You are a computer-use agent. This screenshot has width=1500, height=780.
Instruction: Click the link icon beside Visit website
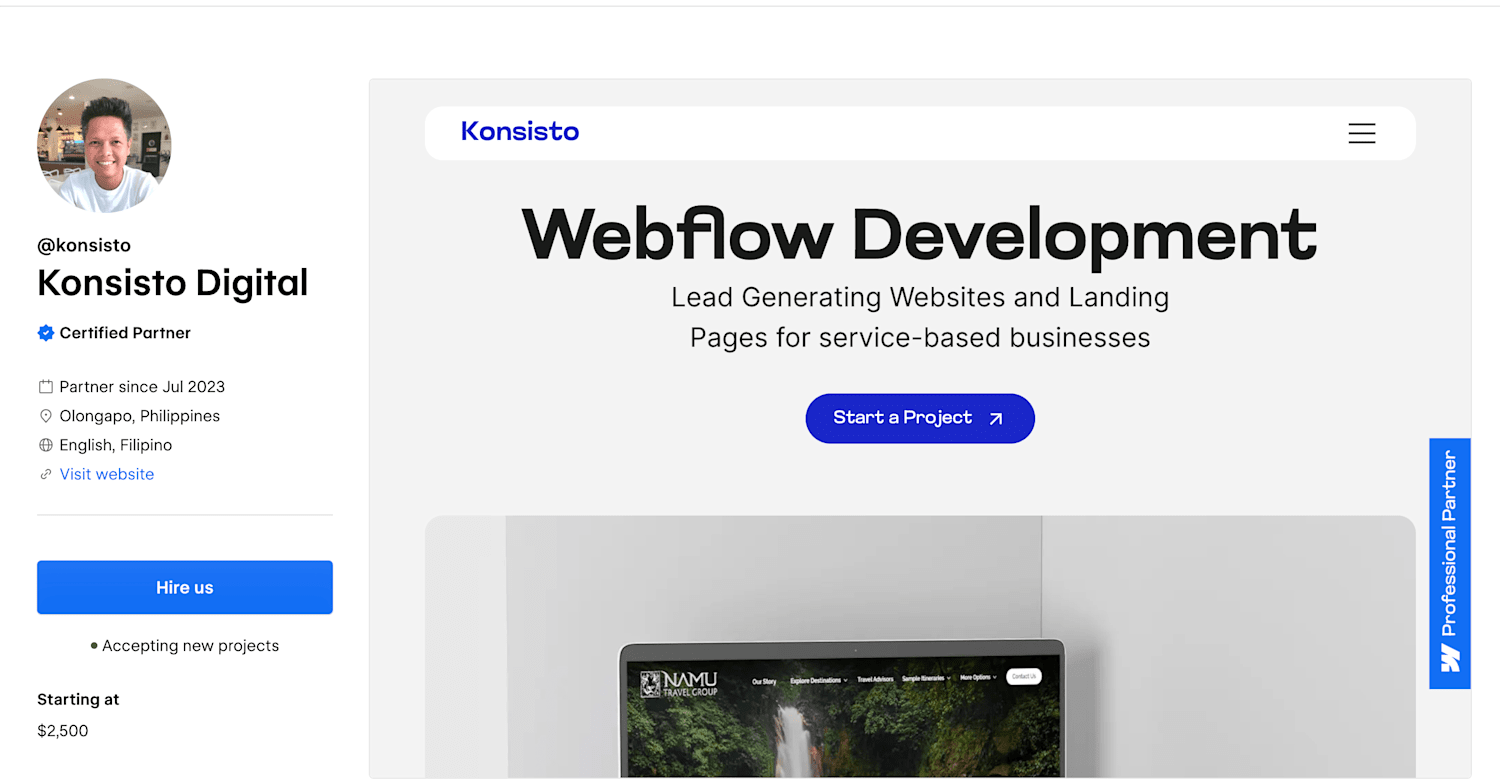click(x=45, y=474)
